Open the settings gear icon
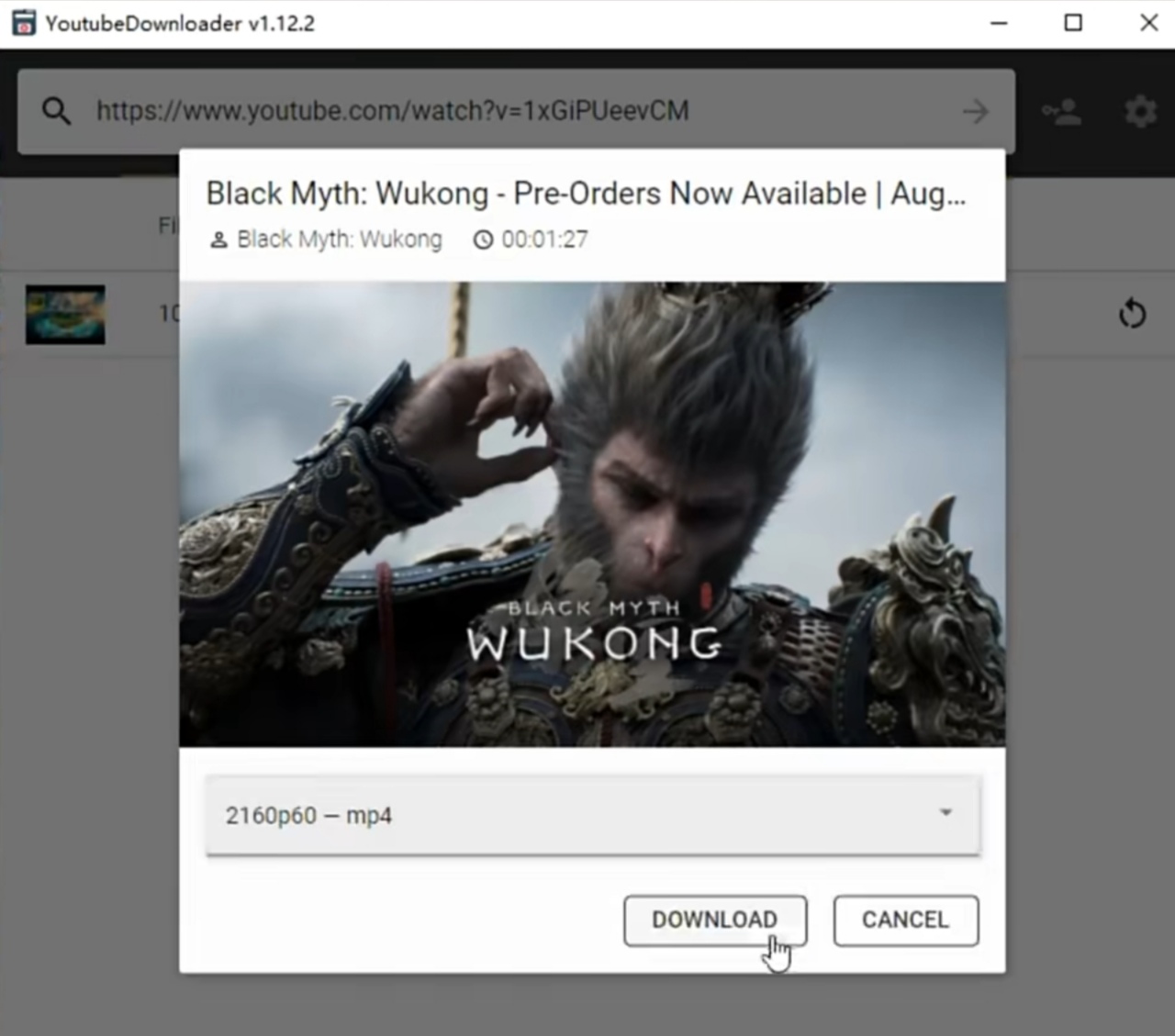 1140,112
